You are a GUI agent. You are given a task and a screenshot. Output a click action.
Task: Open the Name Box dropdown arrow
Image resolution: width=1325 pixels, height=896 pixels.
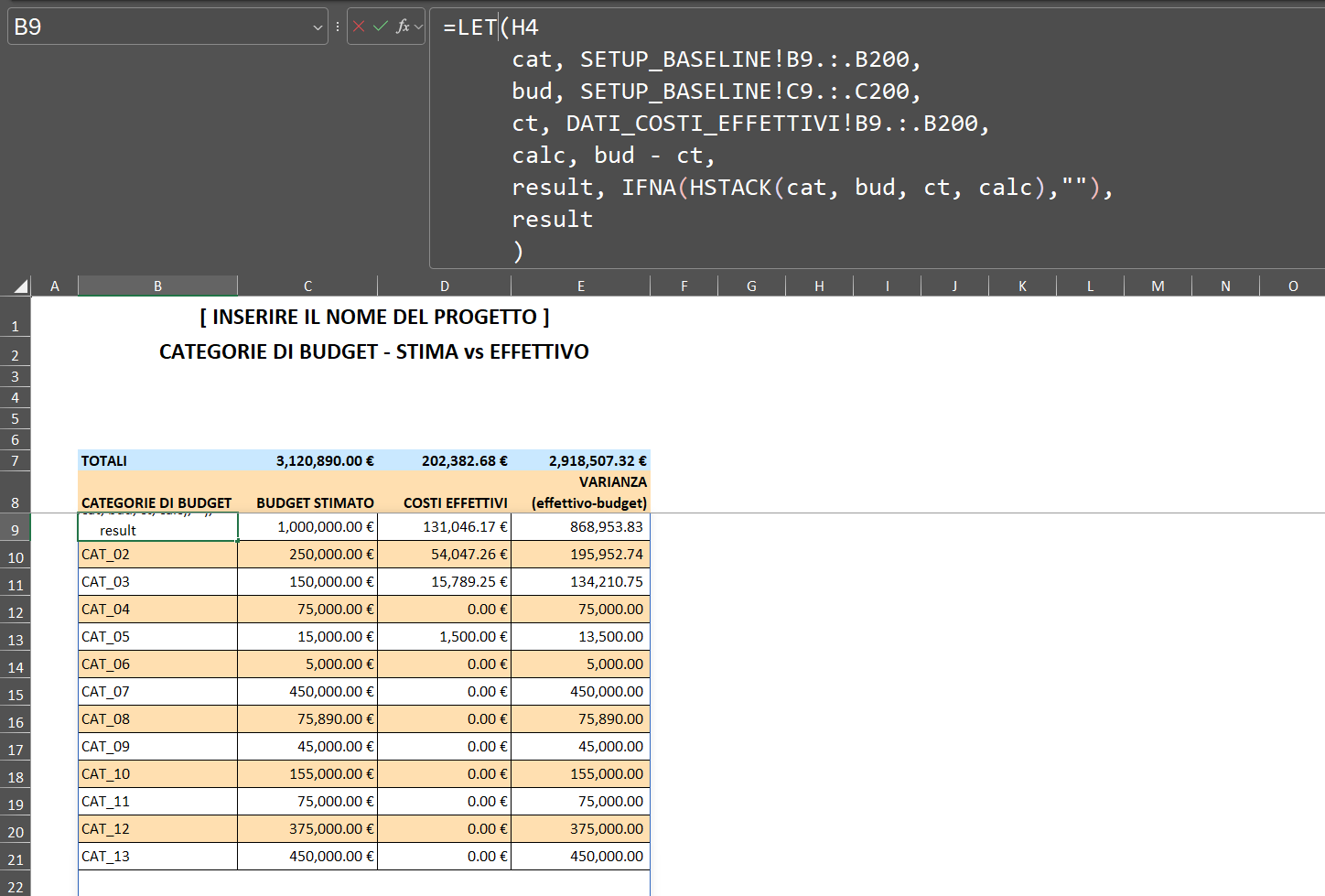(316, 26)
